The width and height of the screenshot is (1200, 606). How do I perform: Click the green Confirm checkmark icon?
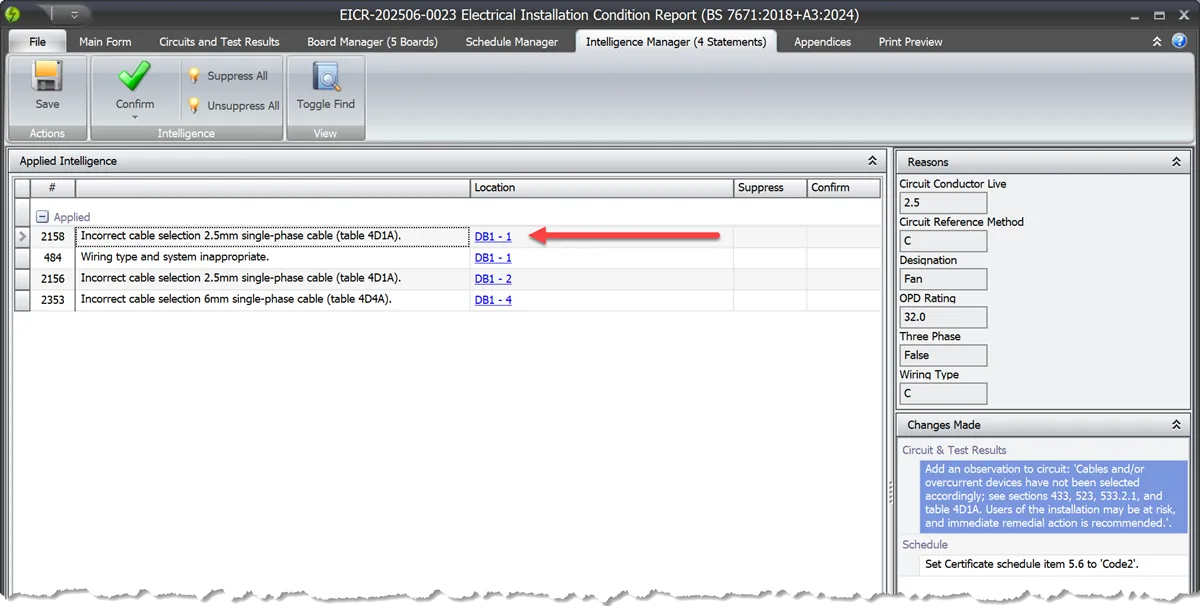[x=133, y=77]
